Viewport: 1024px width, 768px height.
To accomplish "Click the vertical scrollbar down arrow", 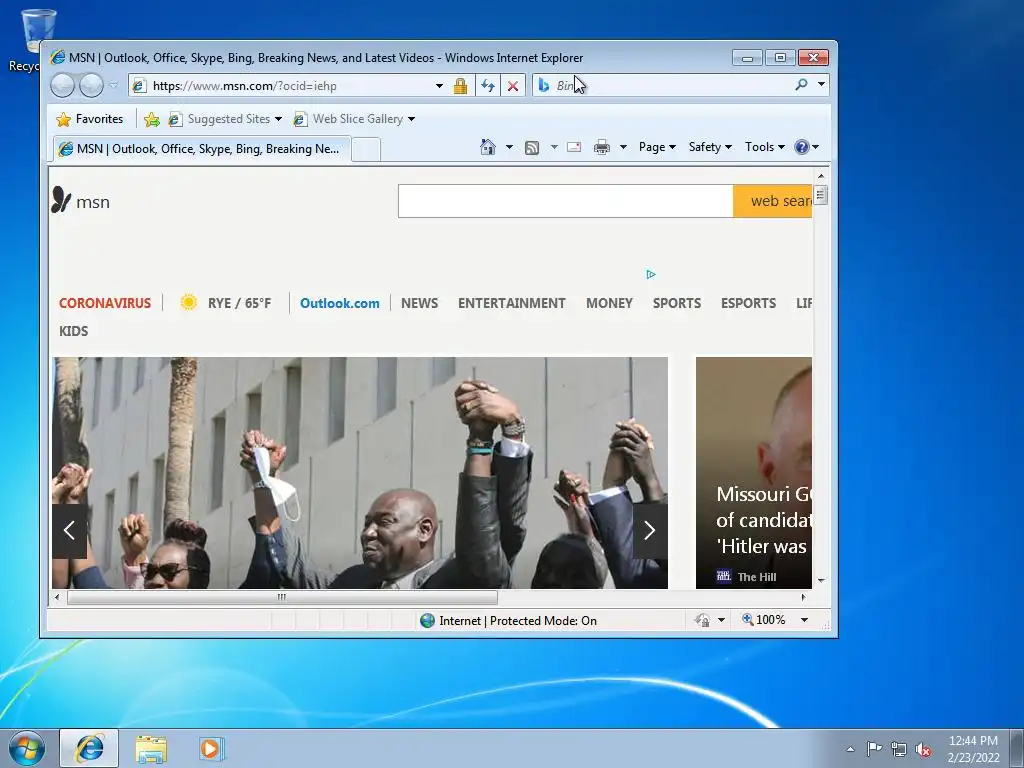I will click(x=821, y=580).
